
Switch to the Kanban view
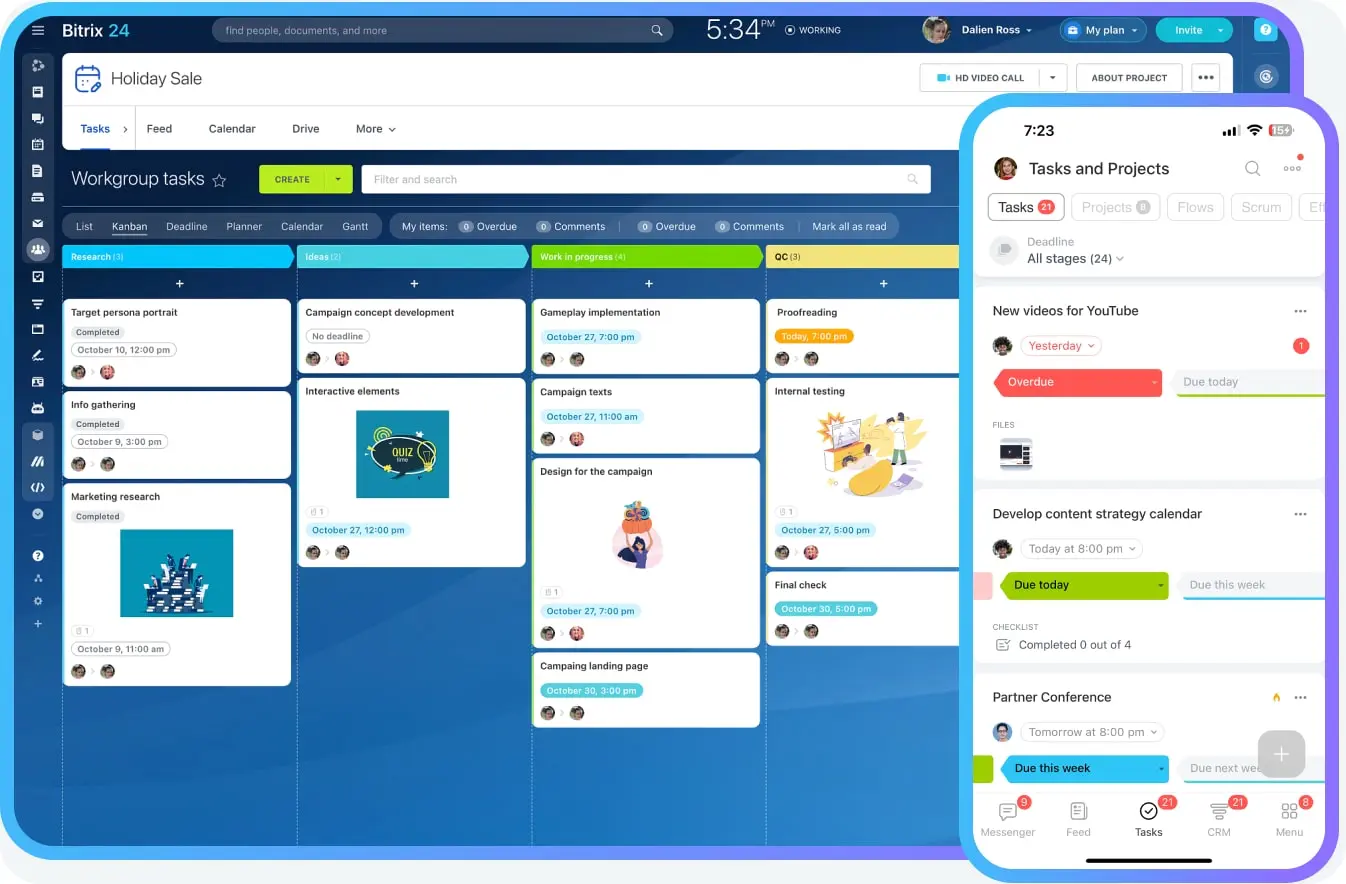[129, 227]
